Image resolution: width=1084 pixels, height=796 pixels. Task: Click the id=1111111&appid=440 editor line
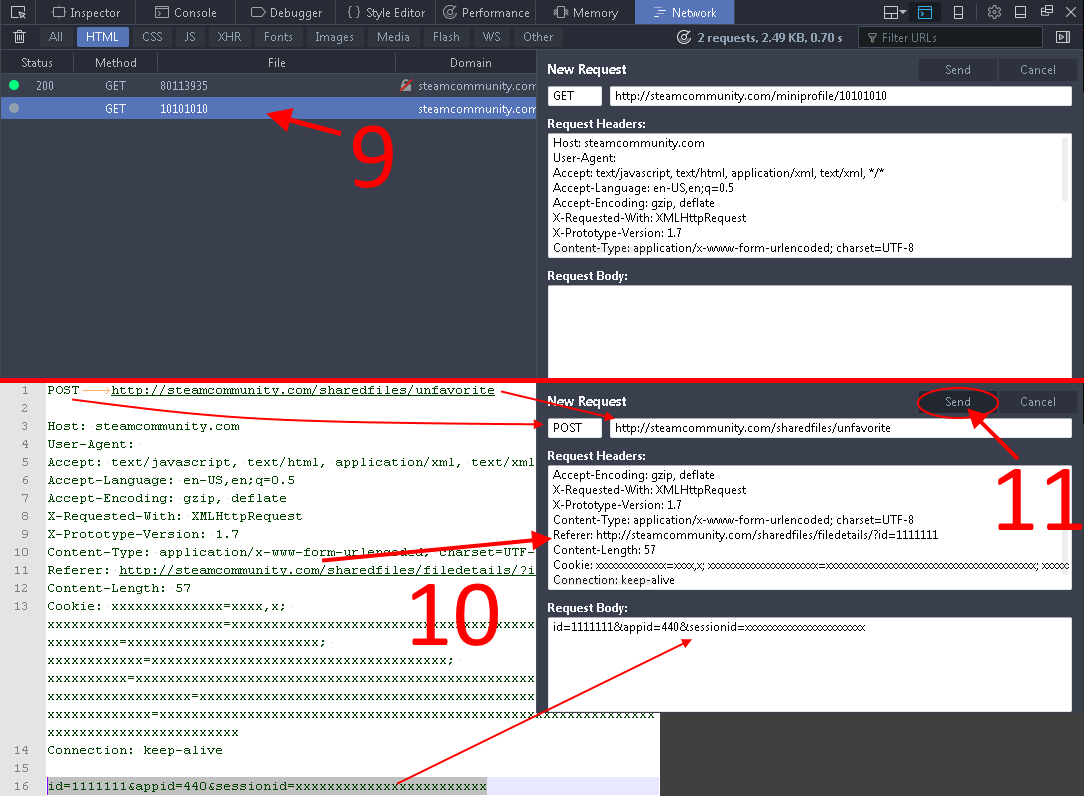[267, 786]
